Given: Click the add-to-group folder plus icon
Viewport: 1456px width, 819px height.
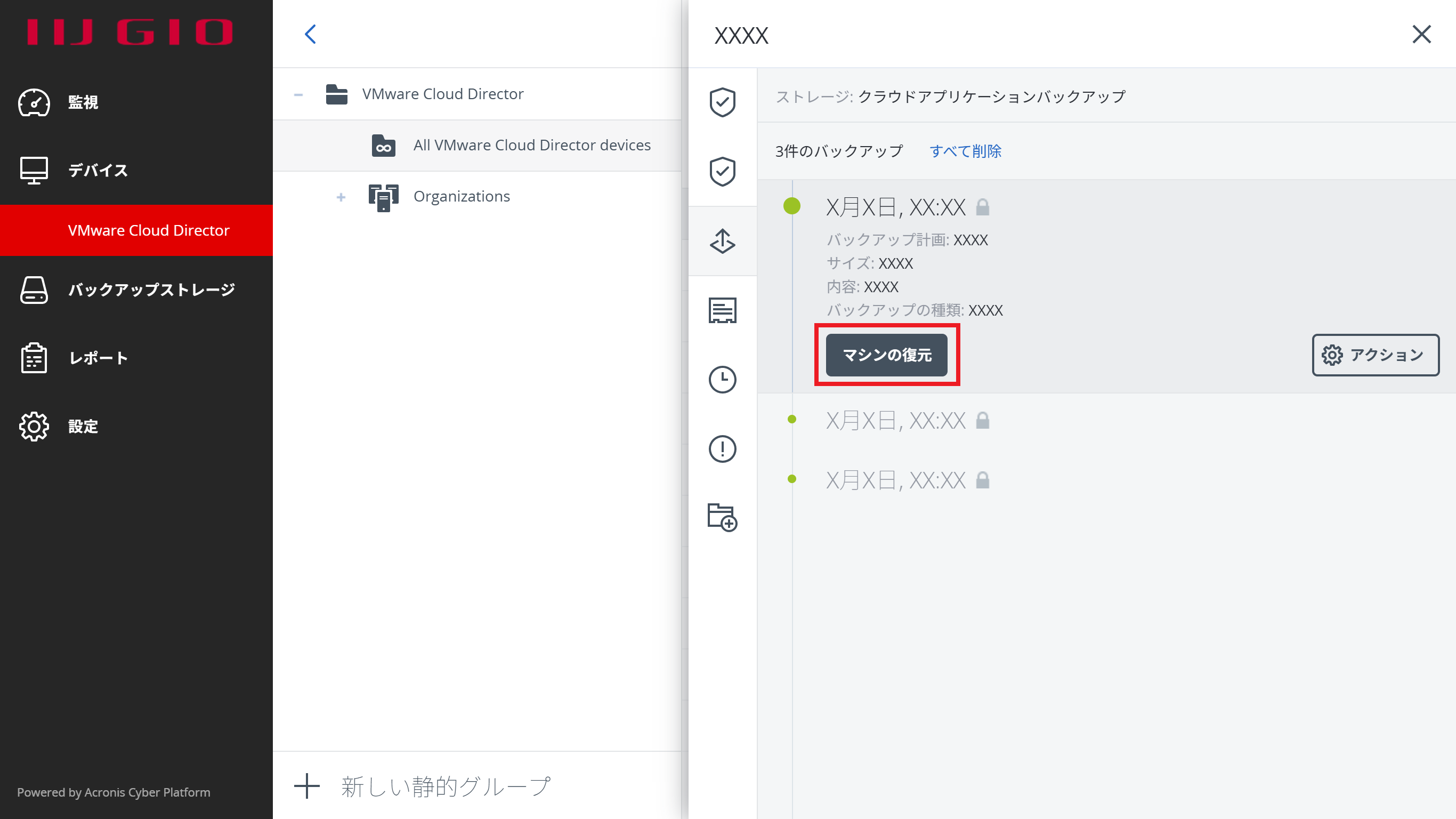Looking at the screenshot, I should (x=722, y=518).
